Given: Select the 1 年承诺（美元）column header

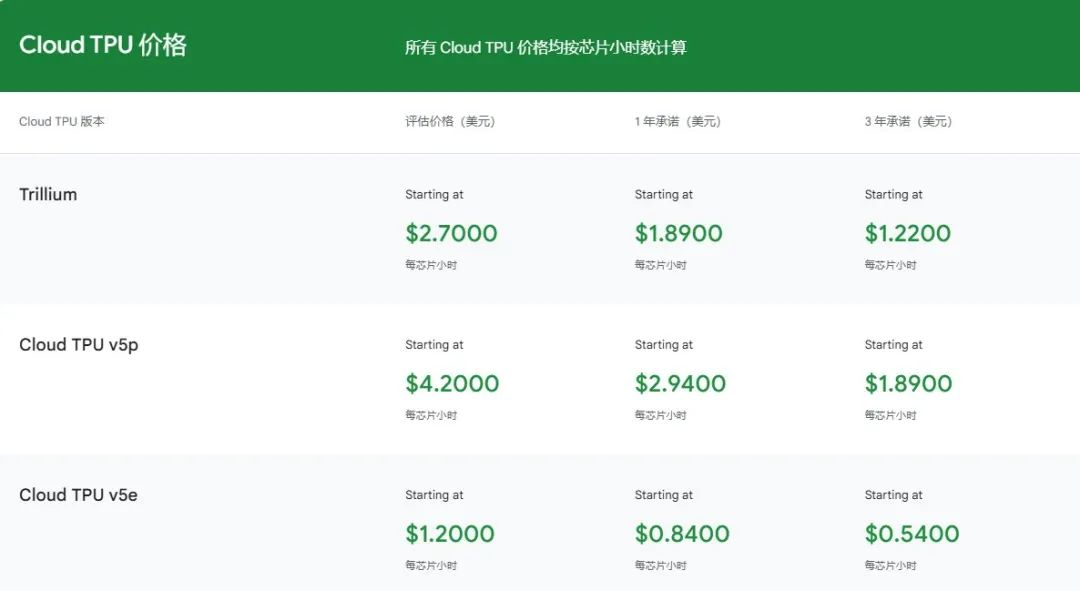Looking at the screenshot, I should pyautogui.click(x=677, y=122).
